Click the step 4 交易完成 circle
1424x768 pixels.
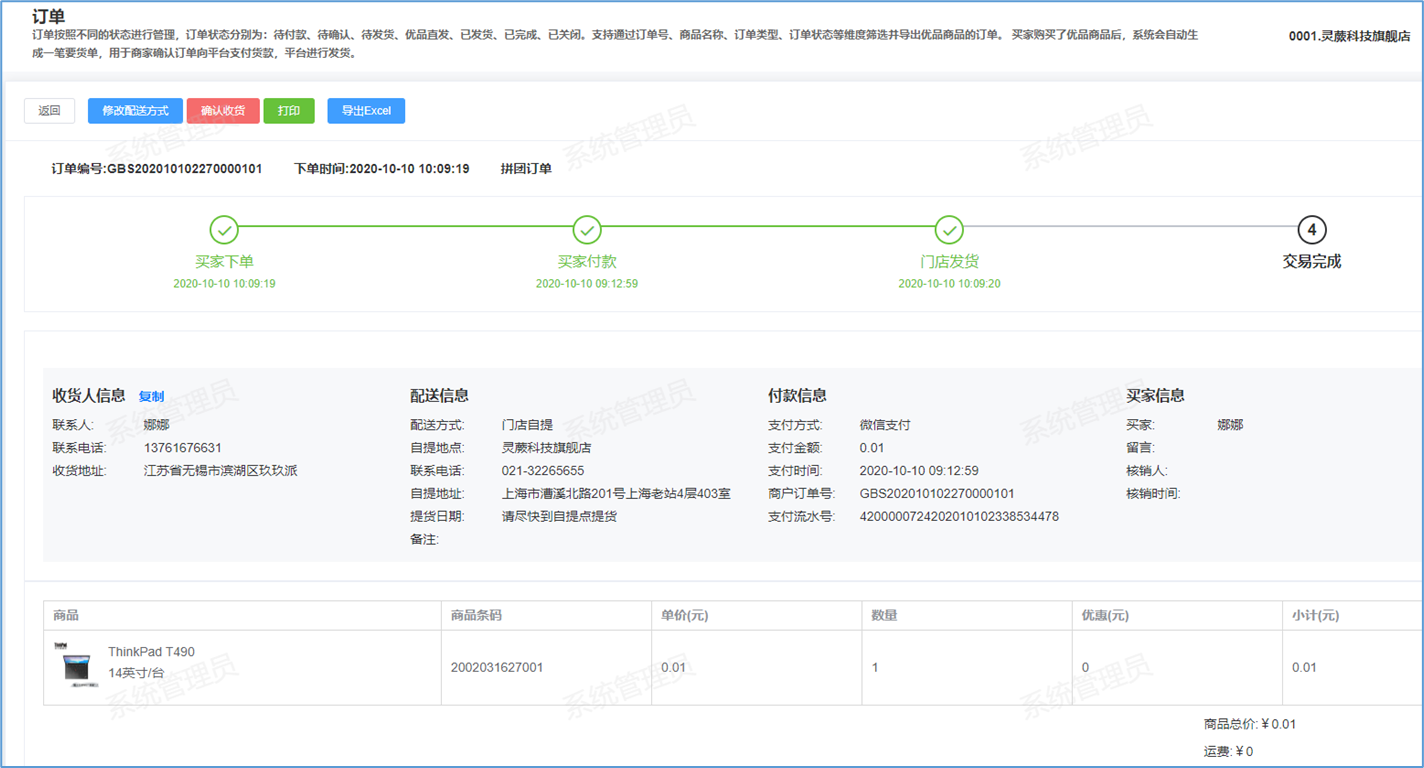[x=1311, y=231]
